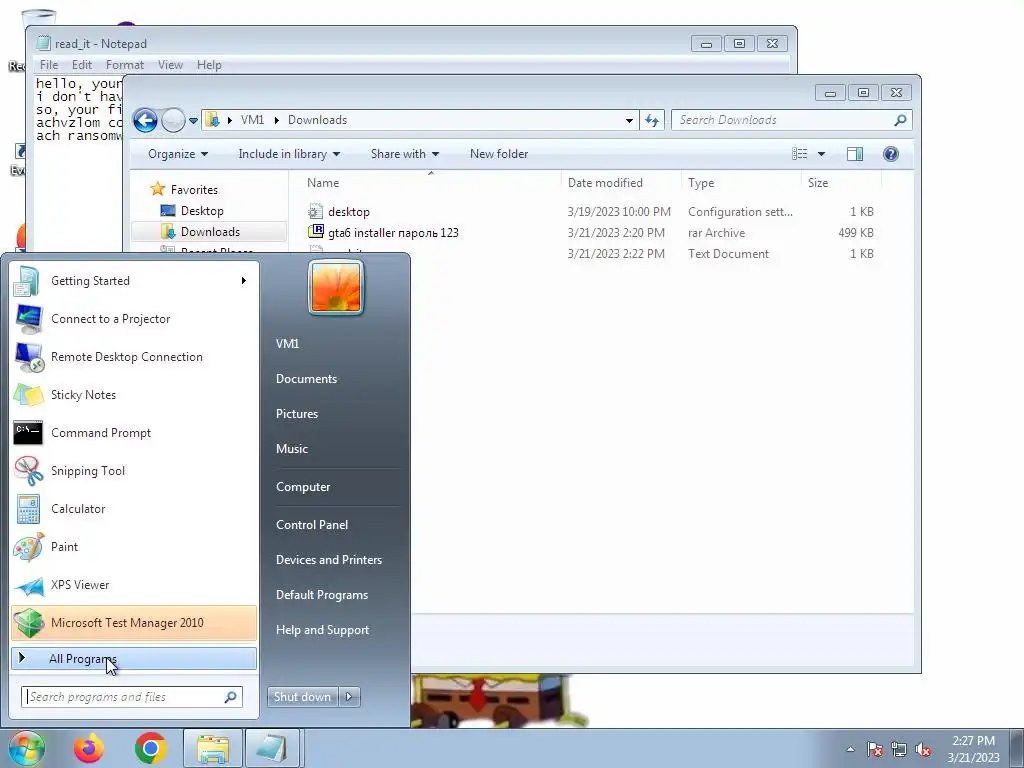The image size is (1024, 768).
Task: Click the muted volume tray icon
Action: pos(923,749)
